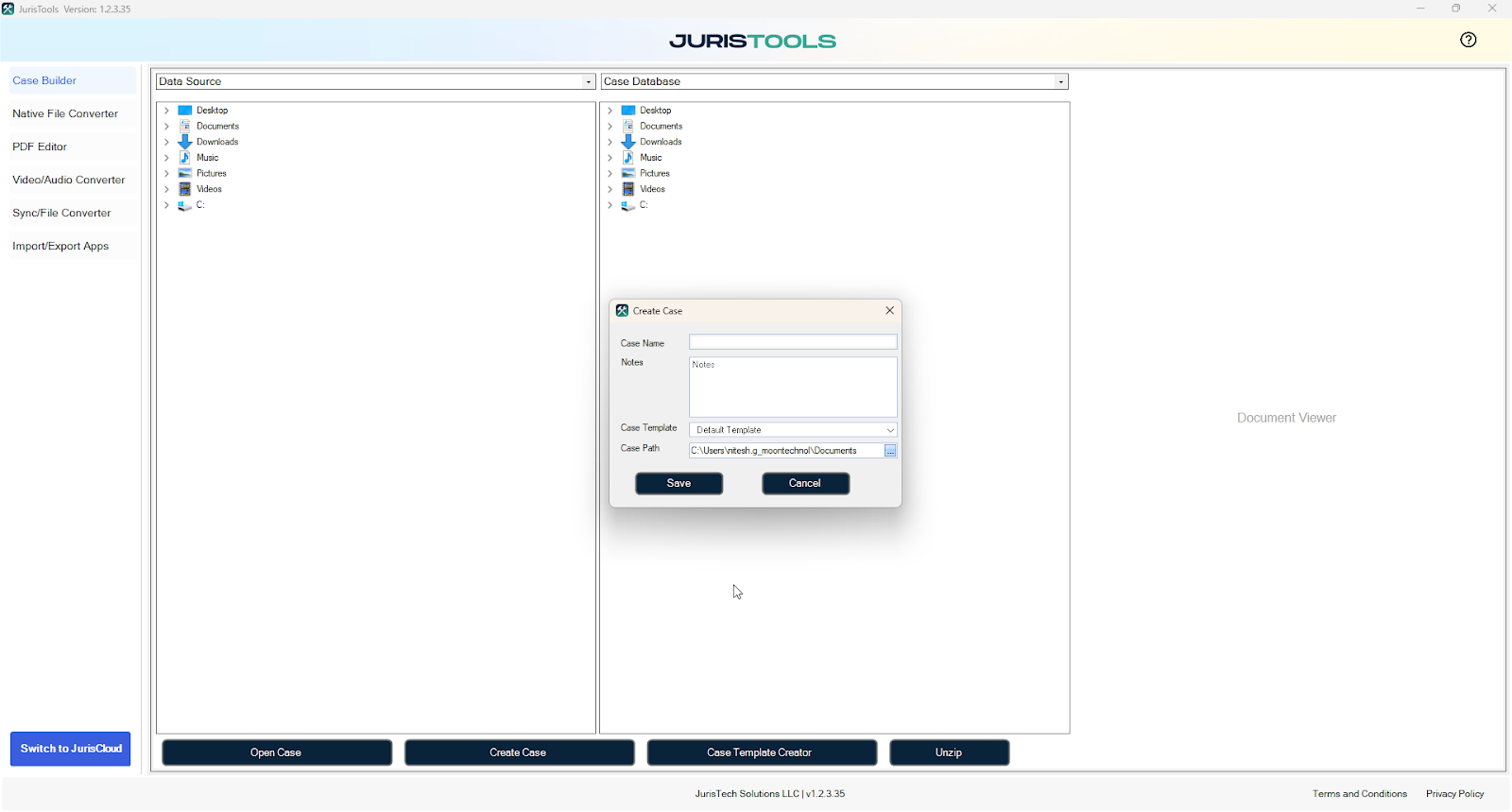
Task: Click into the Case Name field
Action: tap(792, 342)
